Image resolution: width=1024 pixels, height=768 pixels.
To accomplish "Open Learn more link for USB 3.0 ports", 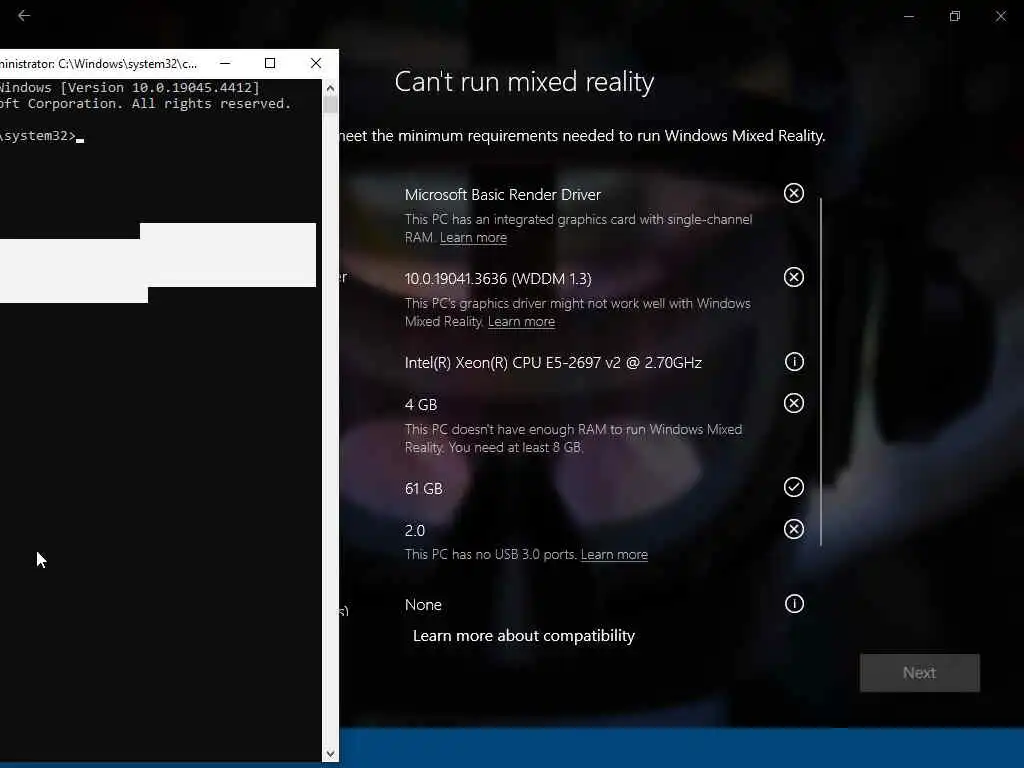I will pyautogui.click(x=614, y=554).
